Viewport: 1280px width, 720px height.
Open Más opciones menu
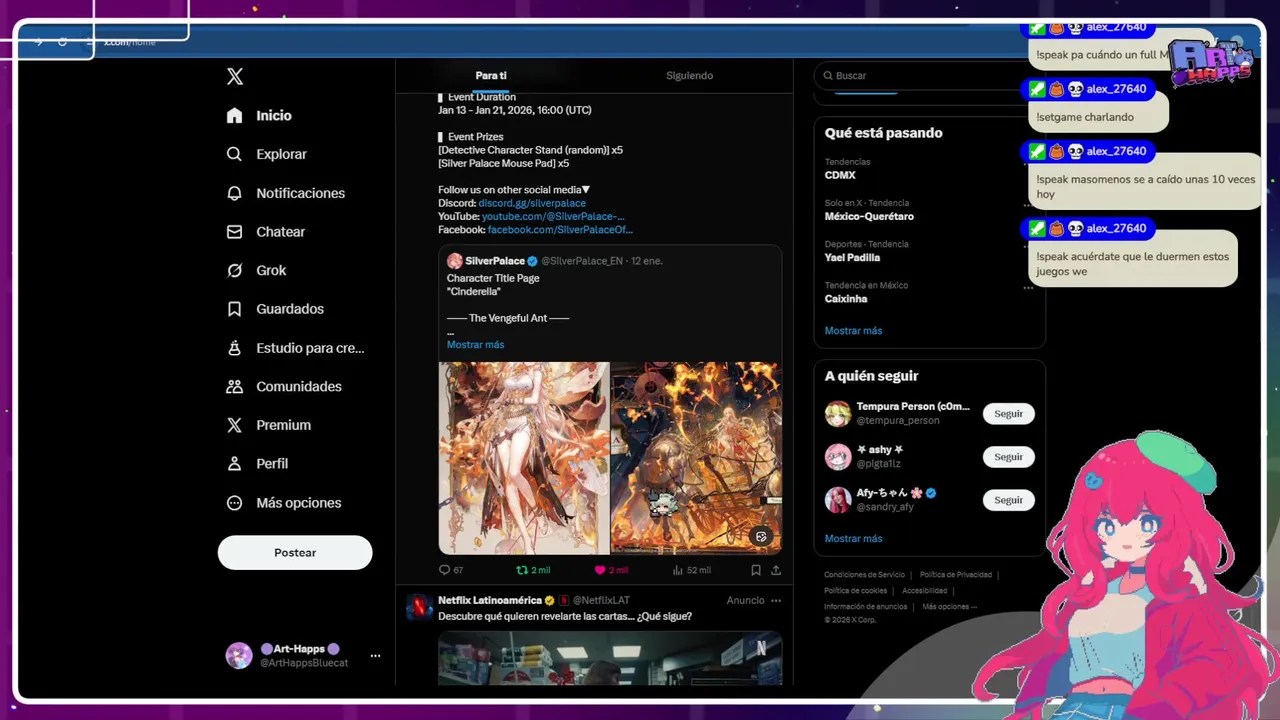pyautogui.click(x=284, y=503)
